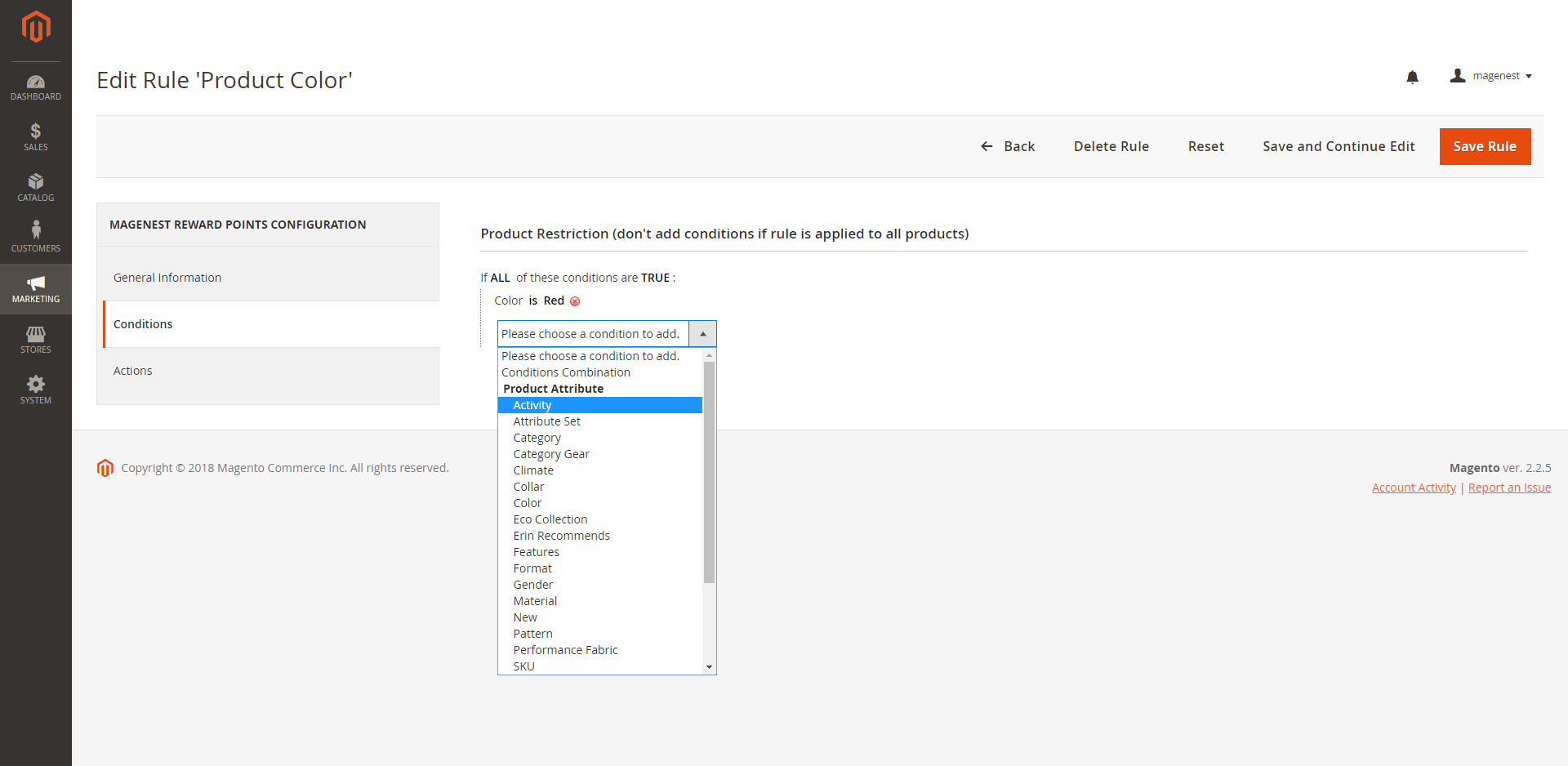Click the Magento logo in sidebar

pyautogui.click(x=36, y=27)
